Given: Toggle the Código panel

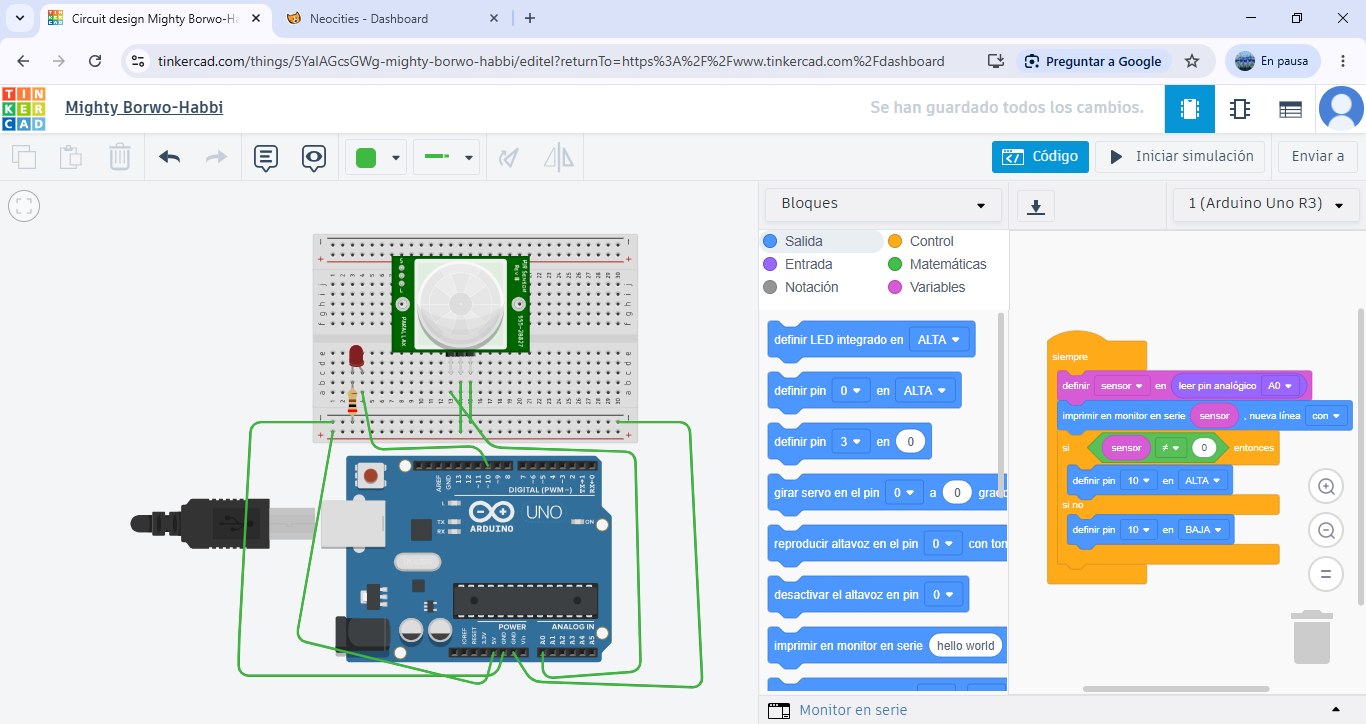Looking at the screenshot, I should (1040, 156).
